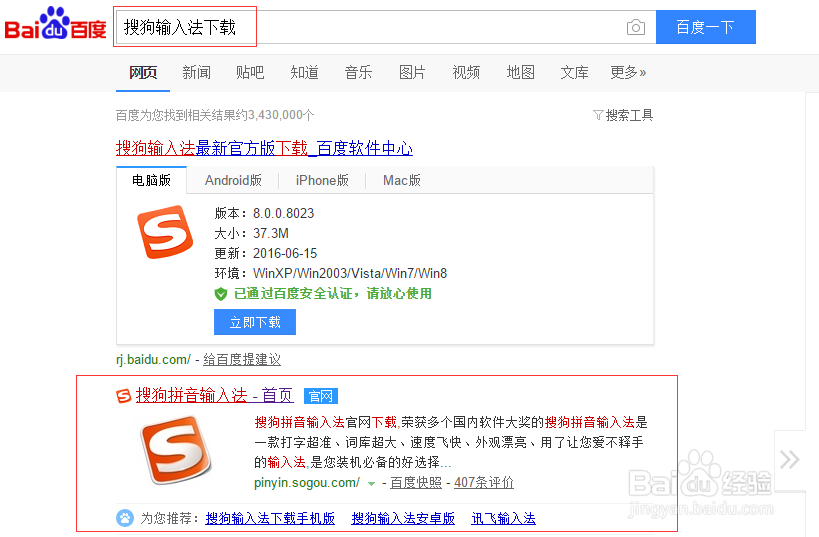Switch to iPhone版 tab

coord(322,180)
